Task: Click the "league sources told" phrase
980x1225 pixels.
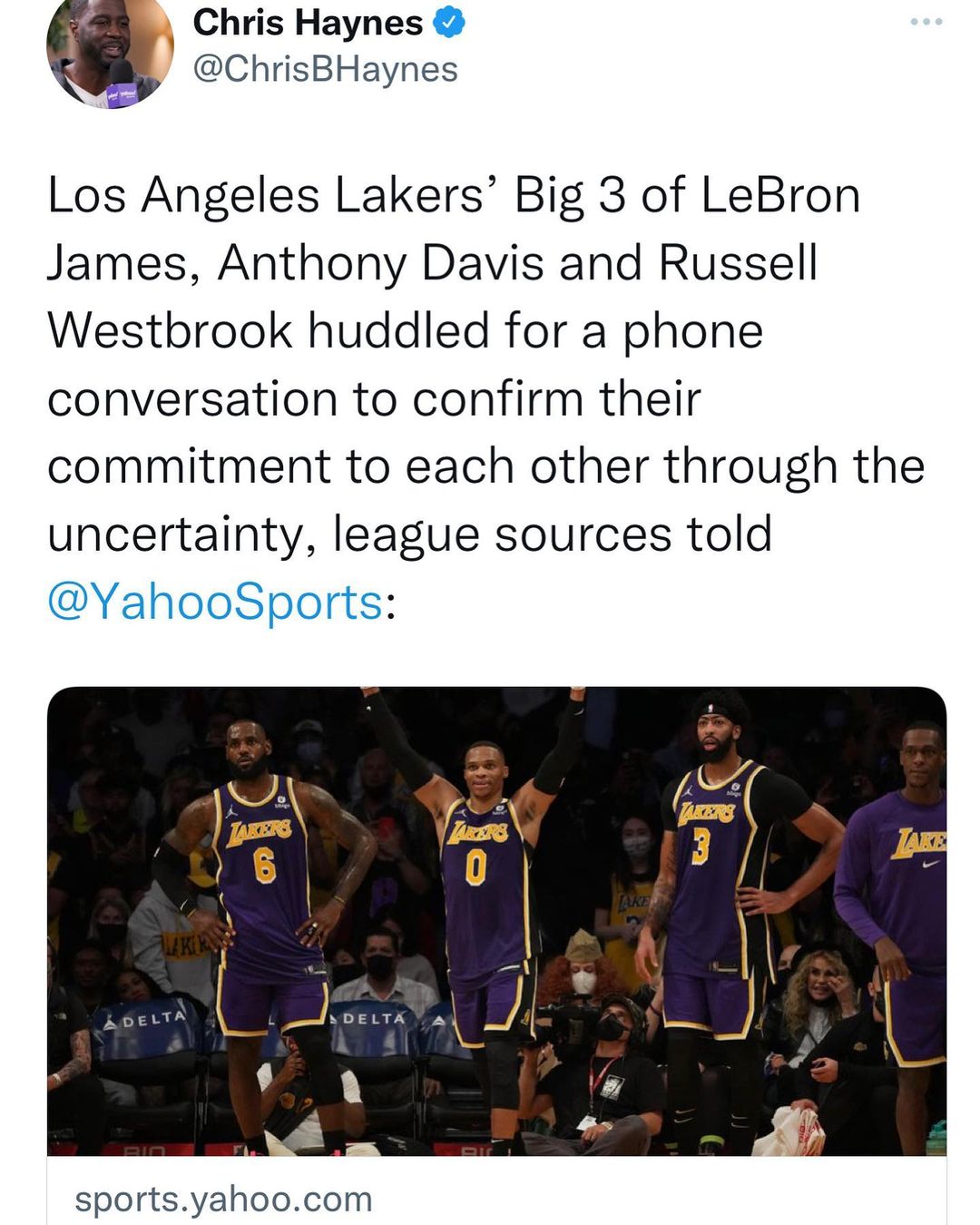Action: (553, 534)
